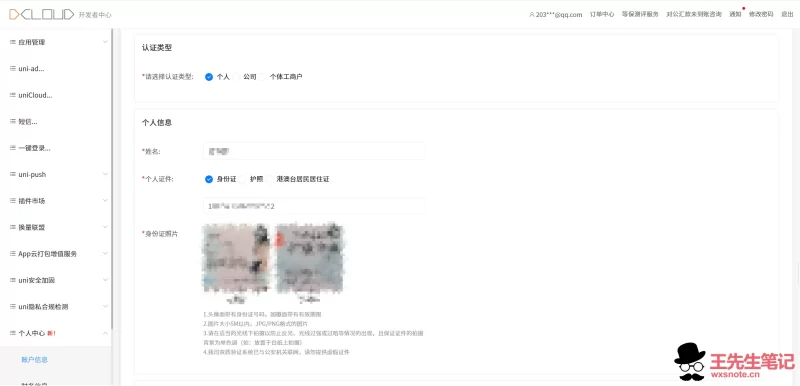
Task: Click the 修改密码 link
Action: click(x=761, y=14)
